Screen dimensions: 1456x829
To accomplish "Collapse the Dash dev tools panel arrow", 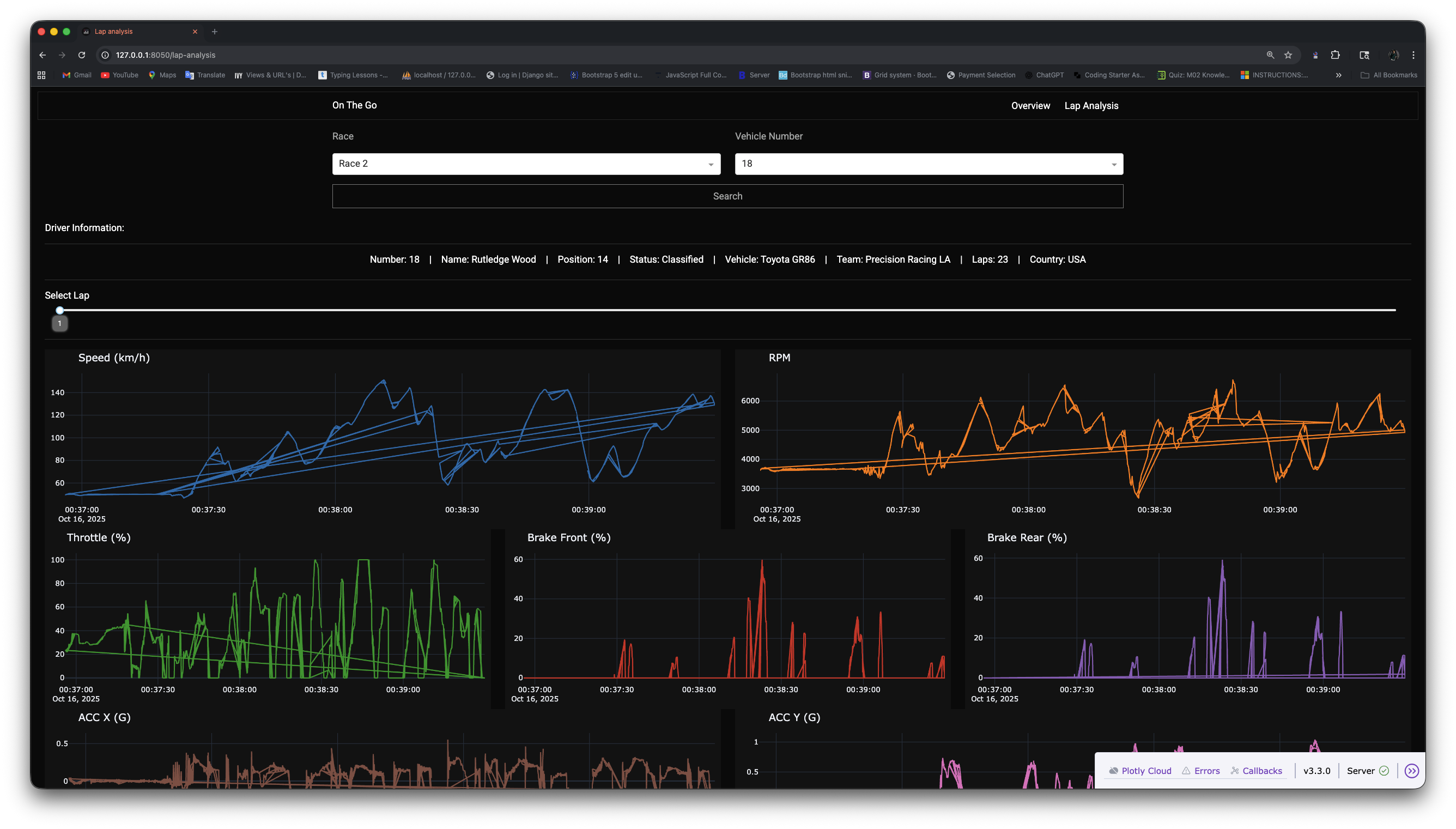I will click(x=1412, y=771).
